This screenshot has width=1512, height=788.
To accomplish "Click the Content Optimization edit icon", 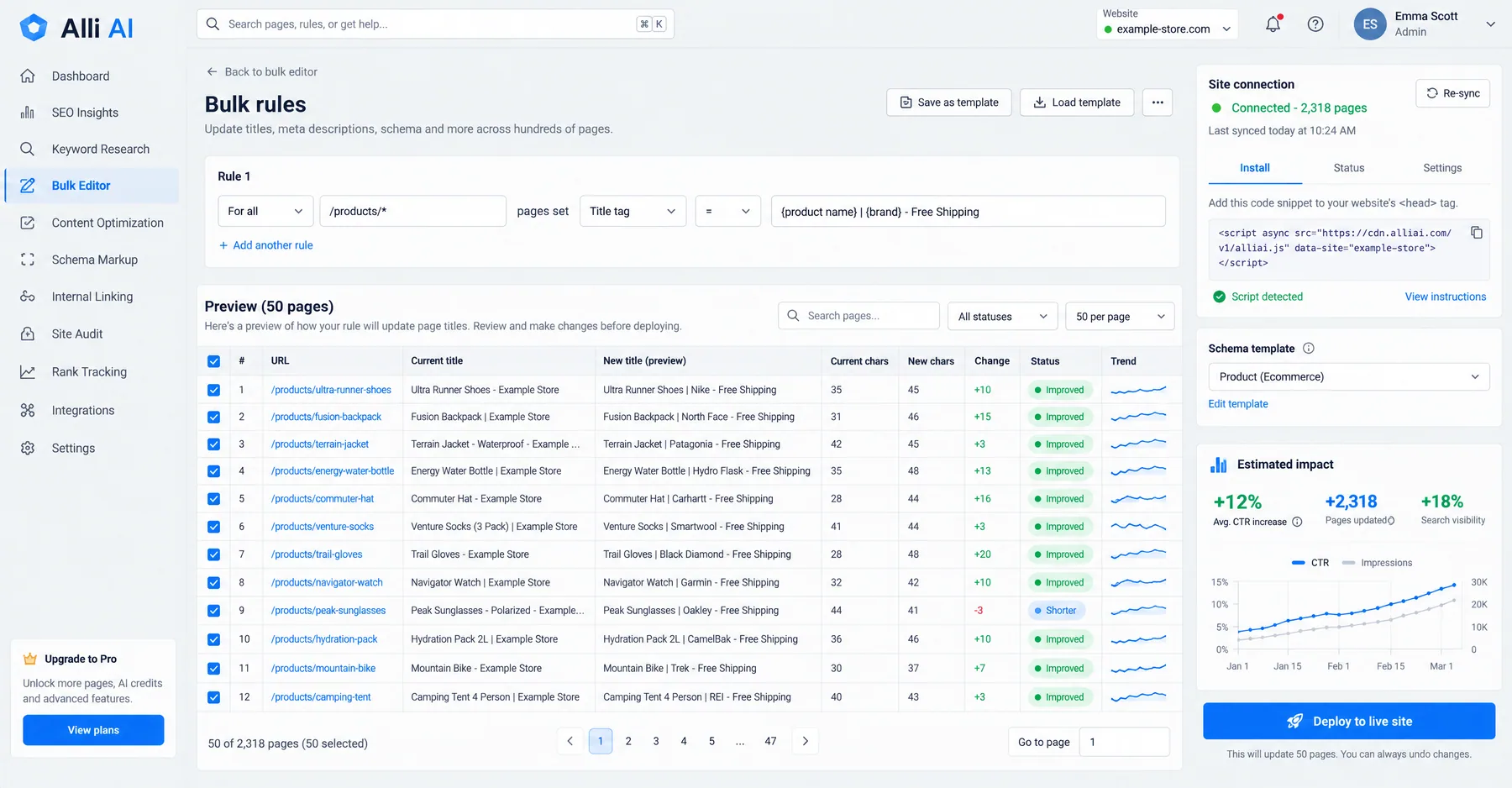I will click(28, 223).
